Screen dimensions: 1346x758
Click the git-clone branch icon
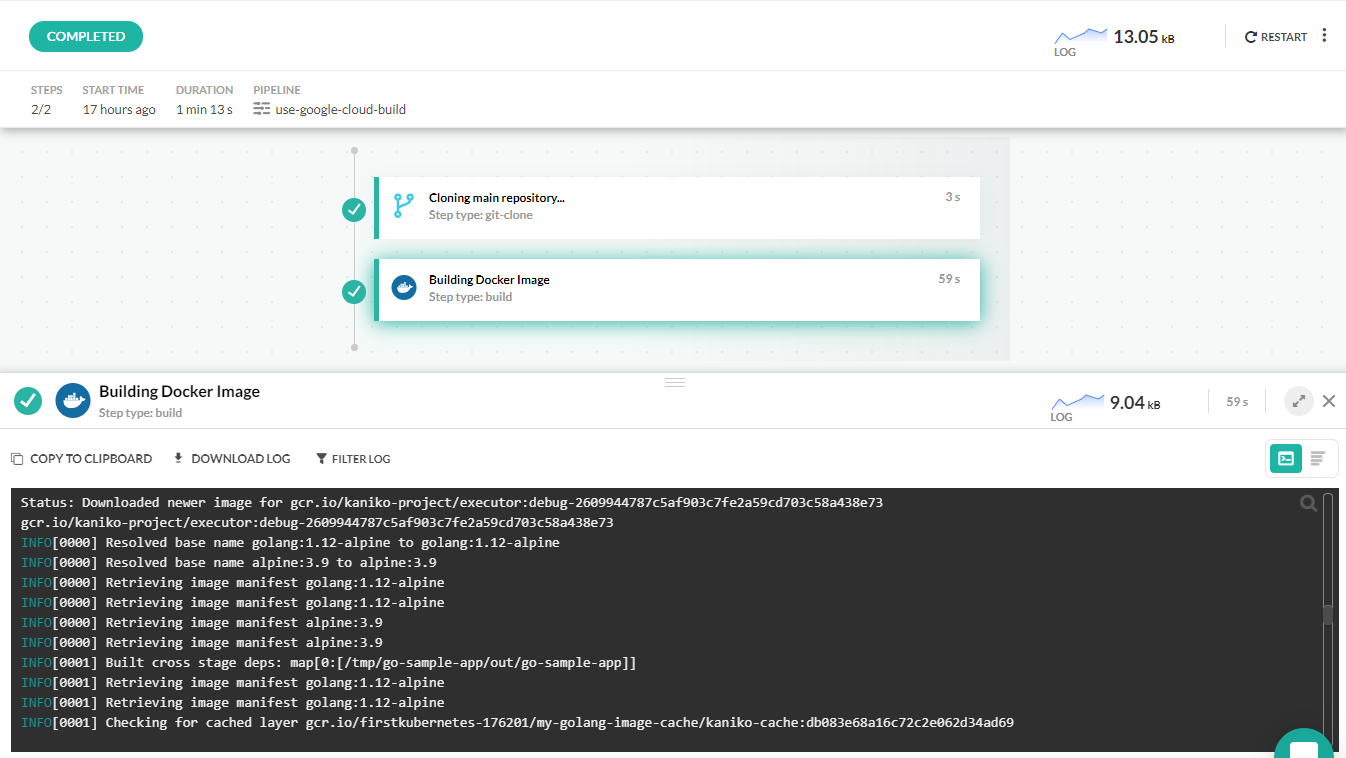coord(403,206)
